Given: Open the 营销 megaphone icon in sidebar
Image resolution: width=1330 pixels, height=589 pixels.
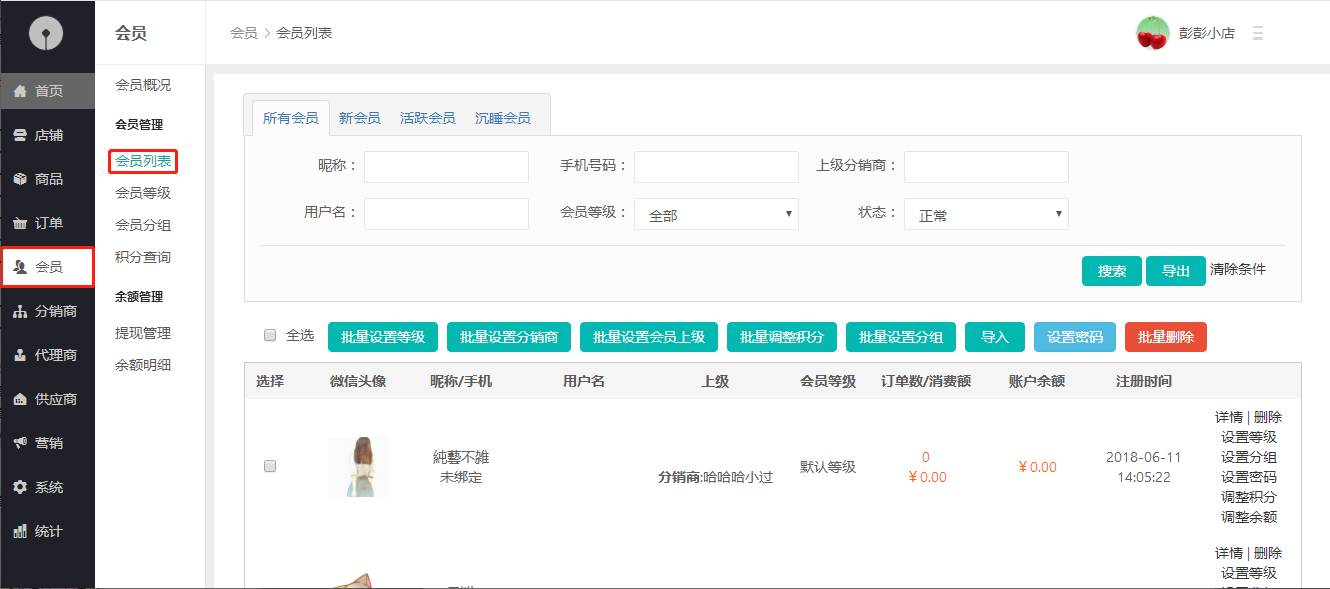Looking at the screenshot, I should pos(20,443).
